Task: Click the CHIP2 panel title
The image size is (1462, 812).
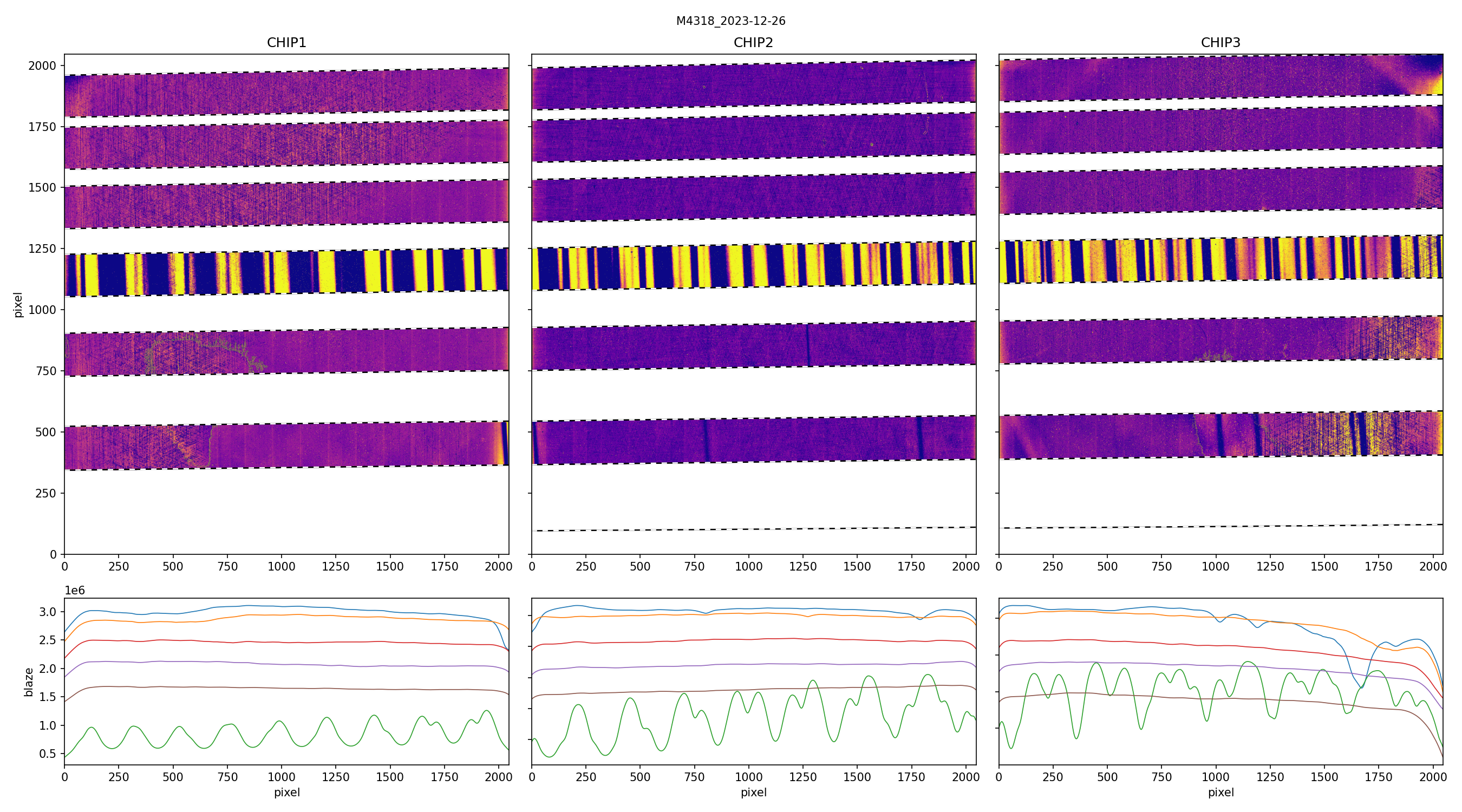Action: (x=753, y=43)
